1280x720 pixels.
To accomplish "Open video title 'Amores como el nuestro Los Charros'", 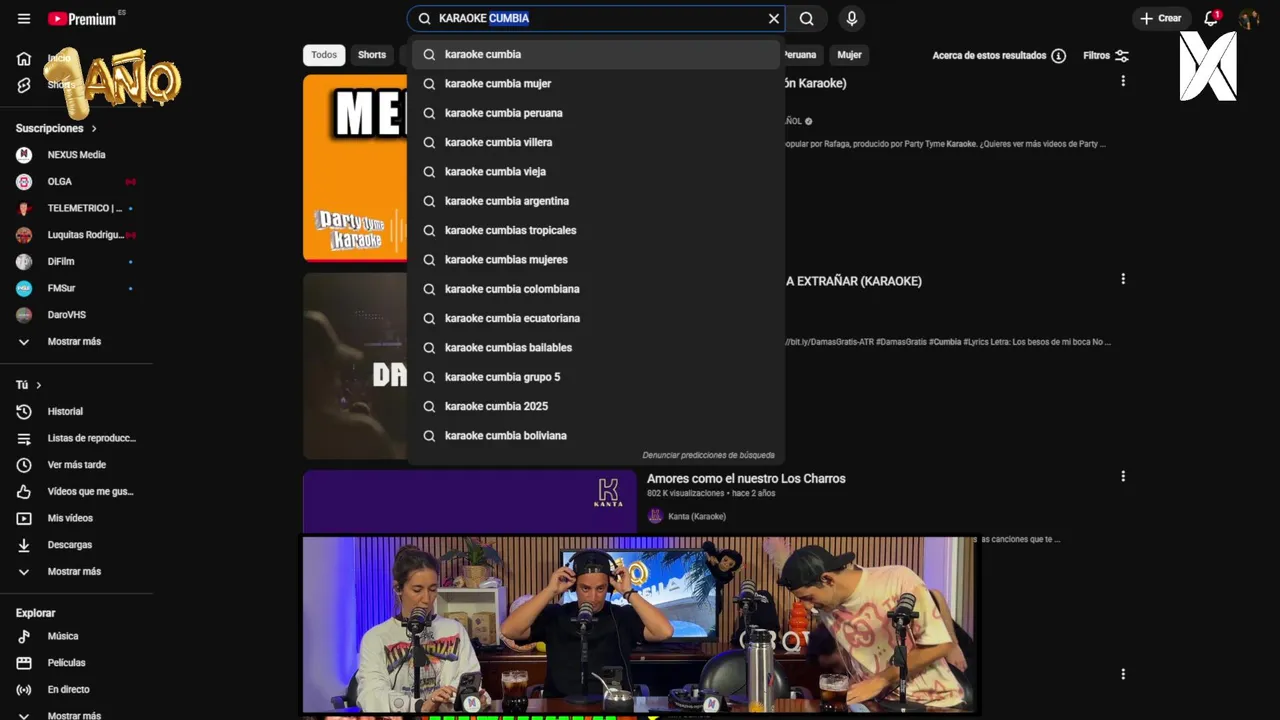I will click(746, 479).
